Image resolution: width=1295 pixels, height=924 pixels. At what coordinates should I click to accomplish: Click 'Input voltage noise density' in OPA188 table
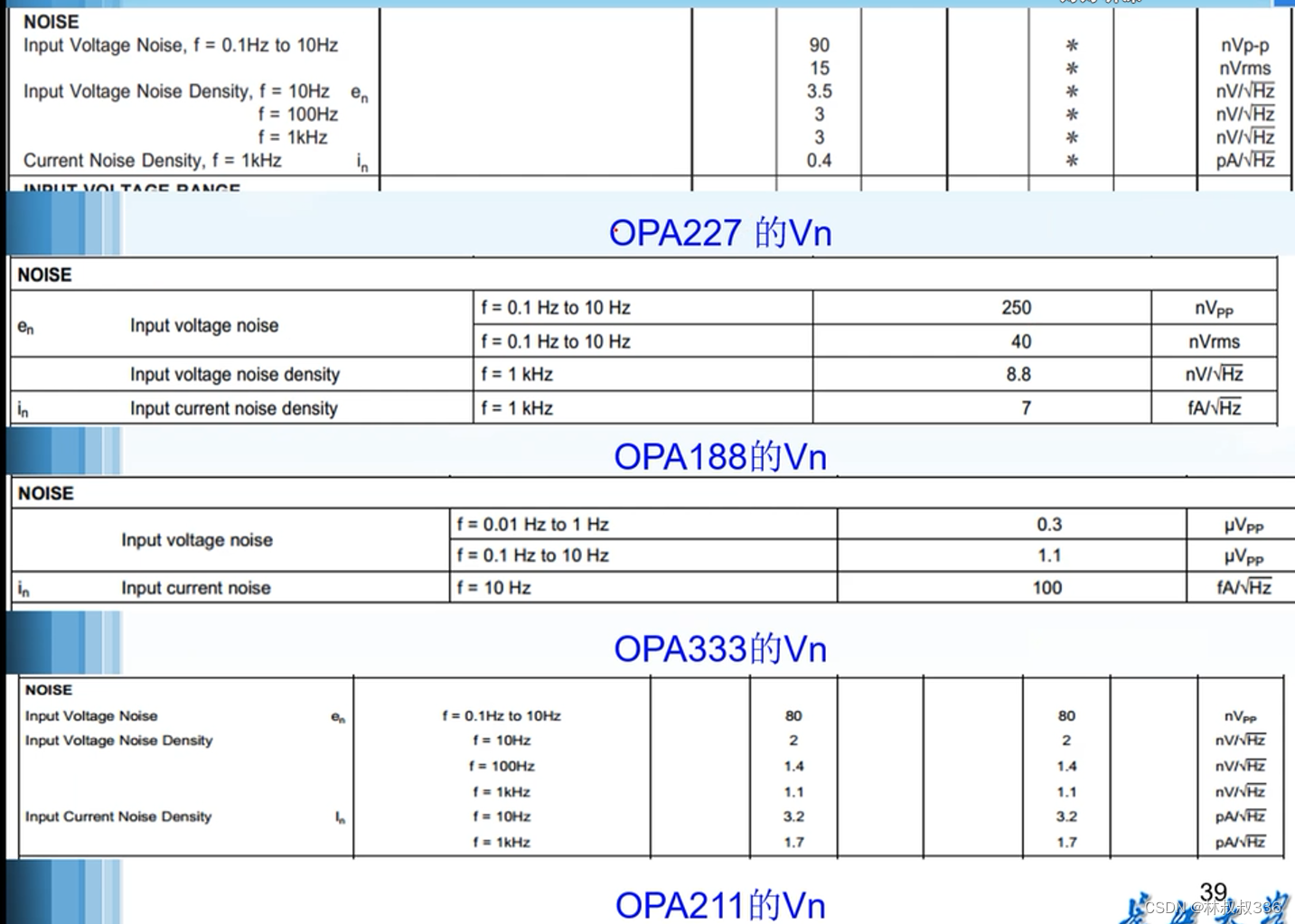pyautogui.click(x=235, y=374)
